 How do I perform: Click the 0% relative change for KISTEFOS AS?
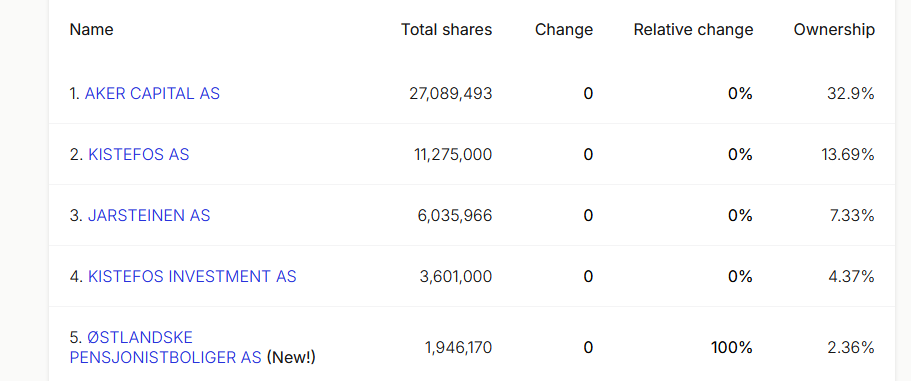[740, 154]
